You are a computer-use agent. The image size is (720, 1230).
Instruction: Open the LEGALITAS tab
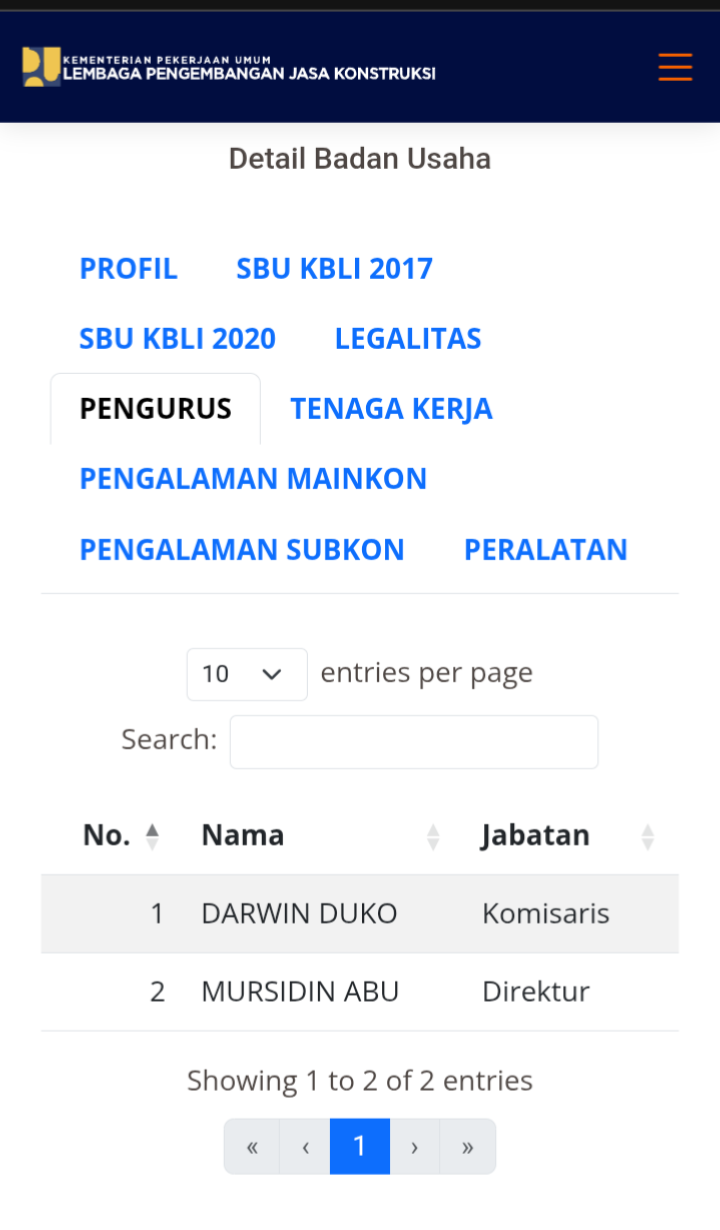[408, 339]
